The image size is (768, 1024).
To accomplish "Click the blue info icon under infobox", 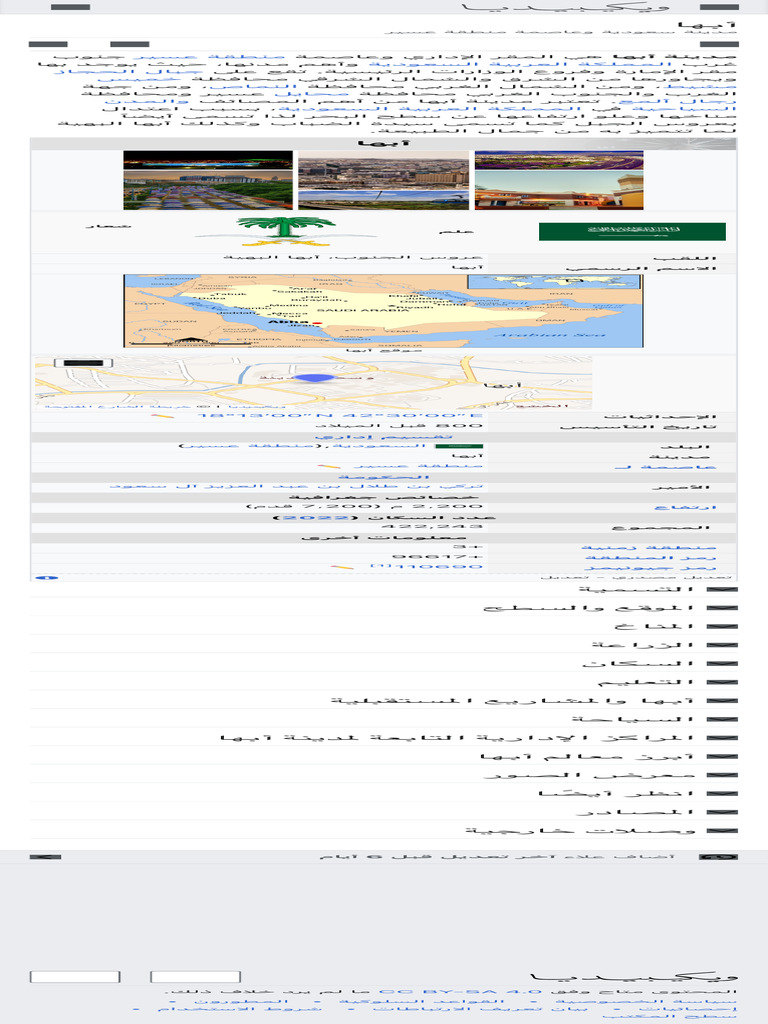I will [x=46, y=578].
